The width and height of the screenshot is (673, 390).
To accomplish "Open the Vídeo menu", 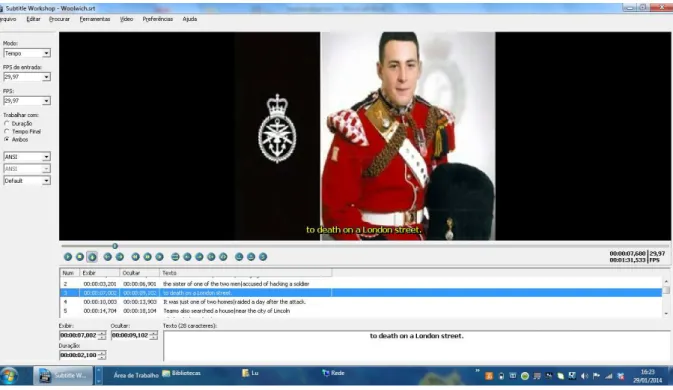I will point(126,19).
